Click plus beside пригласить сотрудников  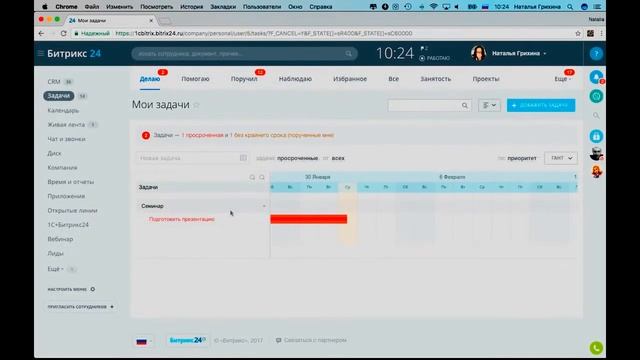click(112, 307)
